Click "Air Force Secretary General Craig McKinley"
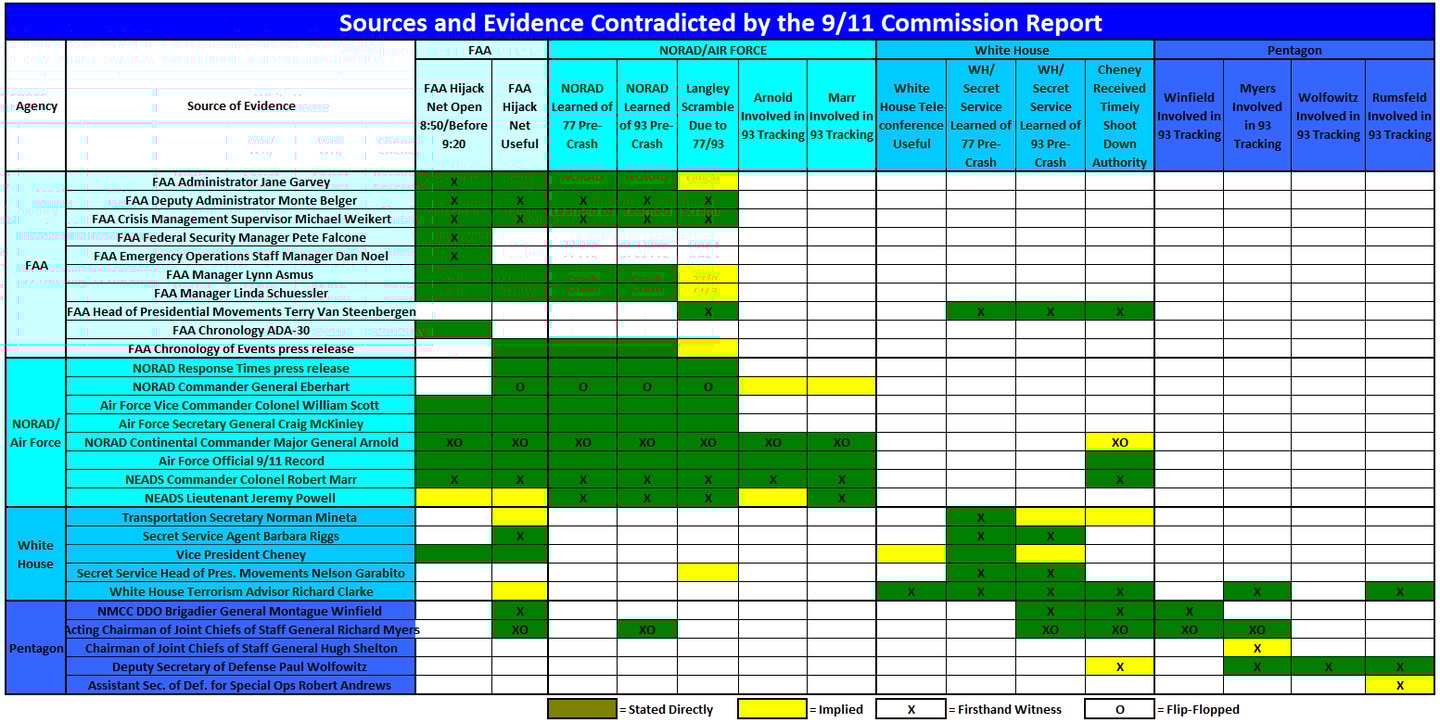1440x720 pixels. tap(241, 423)
